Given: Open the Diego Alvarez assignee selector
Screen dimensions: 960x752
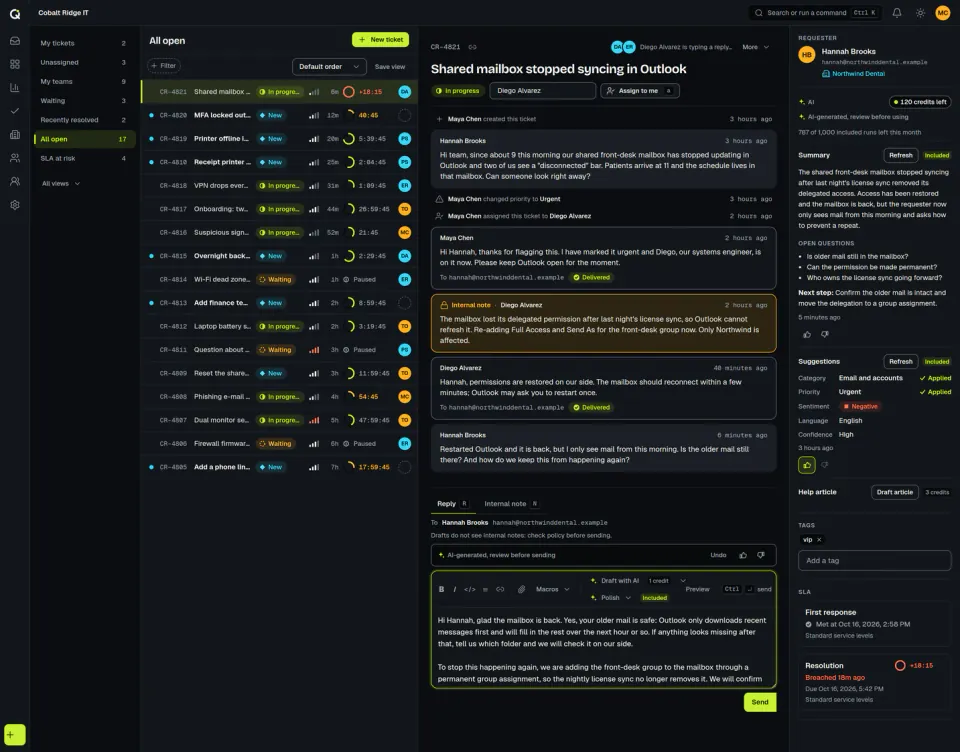Looking at the screenshot, I should 542,91.
